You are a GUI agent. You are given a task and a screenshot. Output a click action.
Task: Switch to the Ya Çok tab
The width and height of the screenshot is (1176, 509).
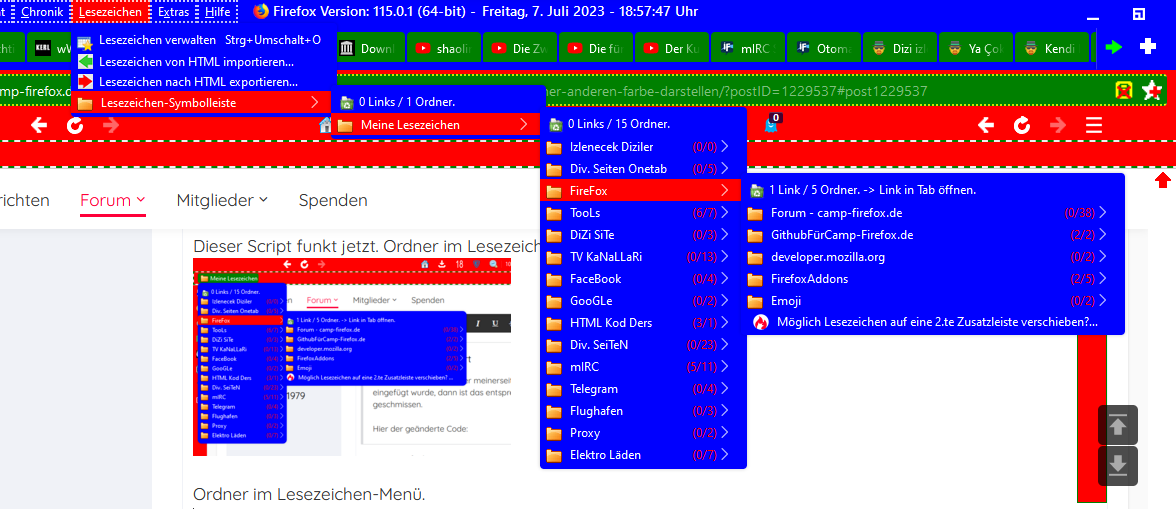(x=975, y=48)
